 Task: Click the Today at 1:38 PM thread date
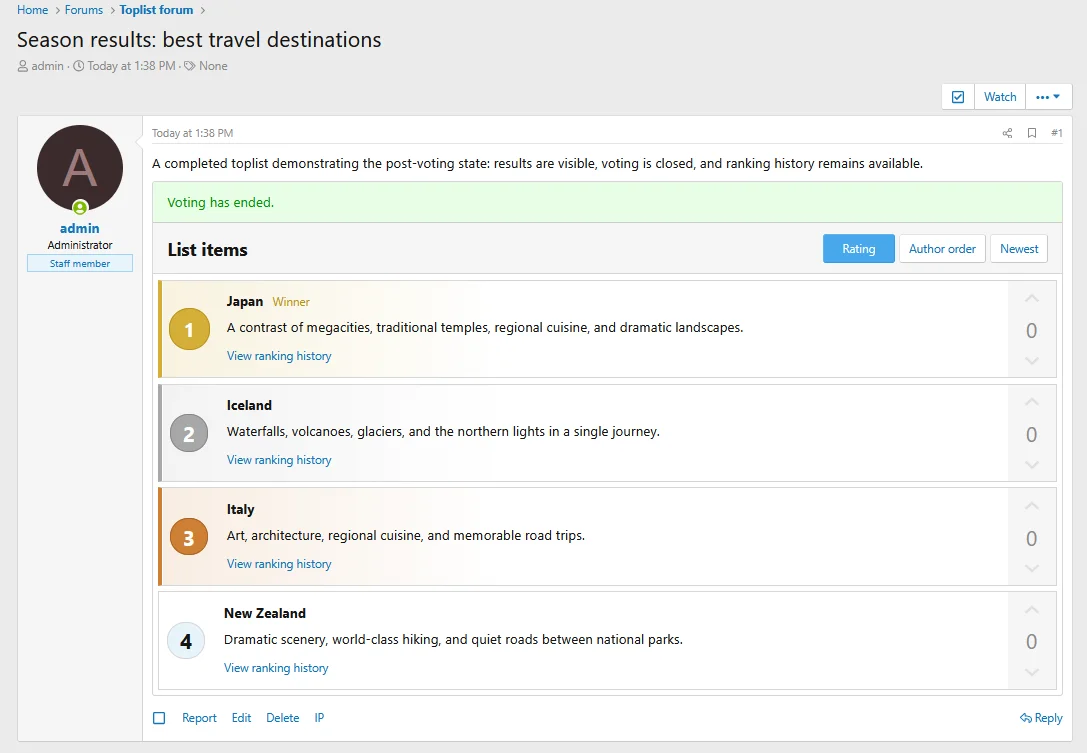[131, 66]
